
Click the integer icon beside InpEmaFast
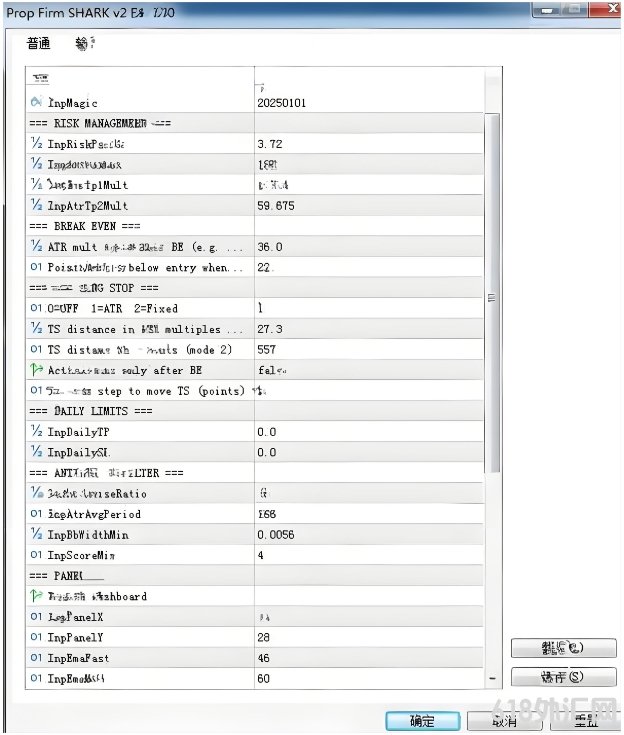pyautogui.click(x=36, y=658)
